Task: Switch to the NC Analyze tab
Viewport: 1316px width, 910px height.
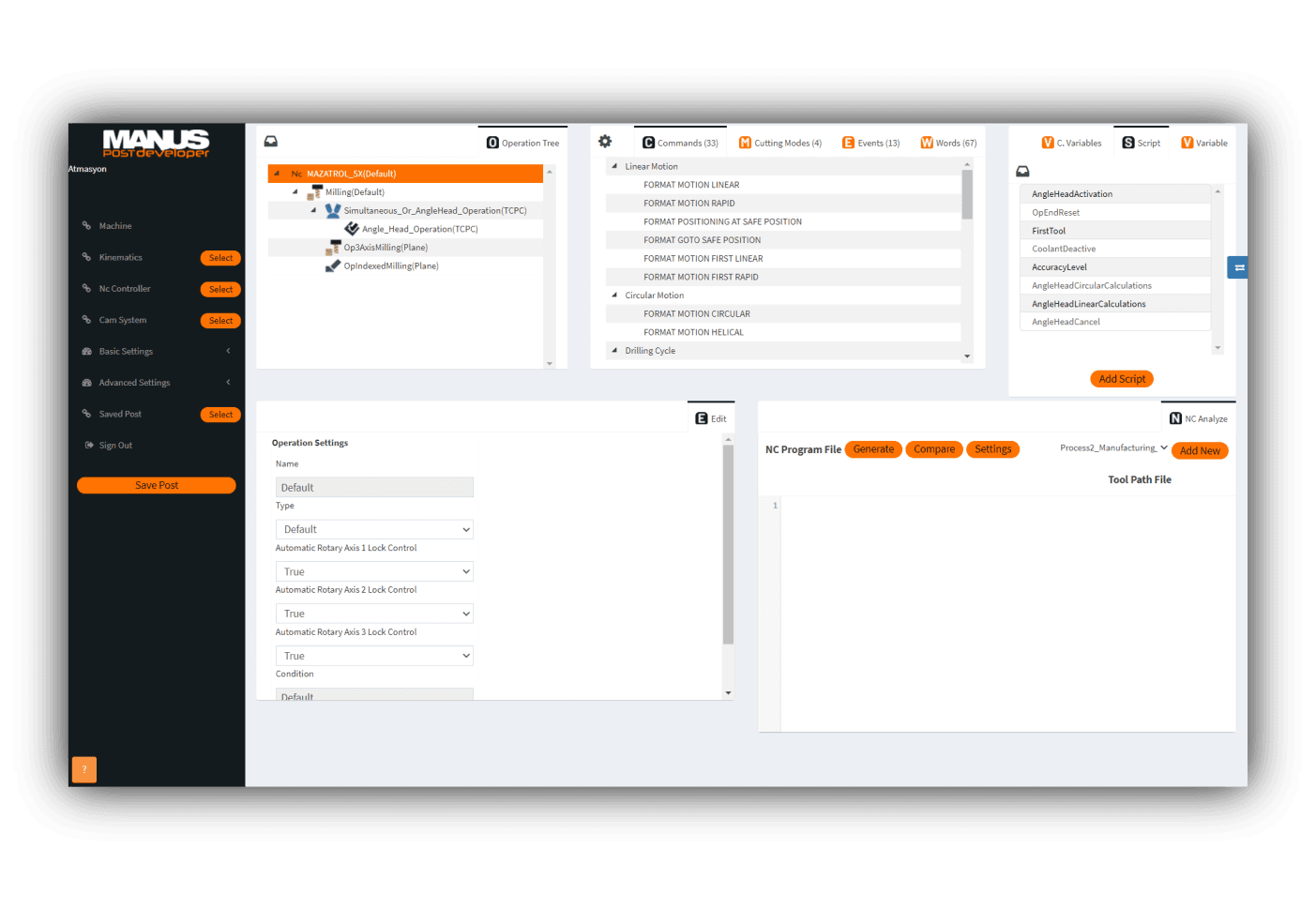Action: coord(1198,417)
